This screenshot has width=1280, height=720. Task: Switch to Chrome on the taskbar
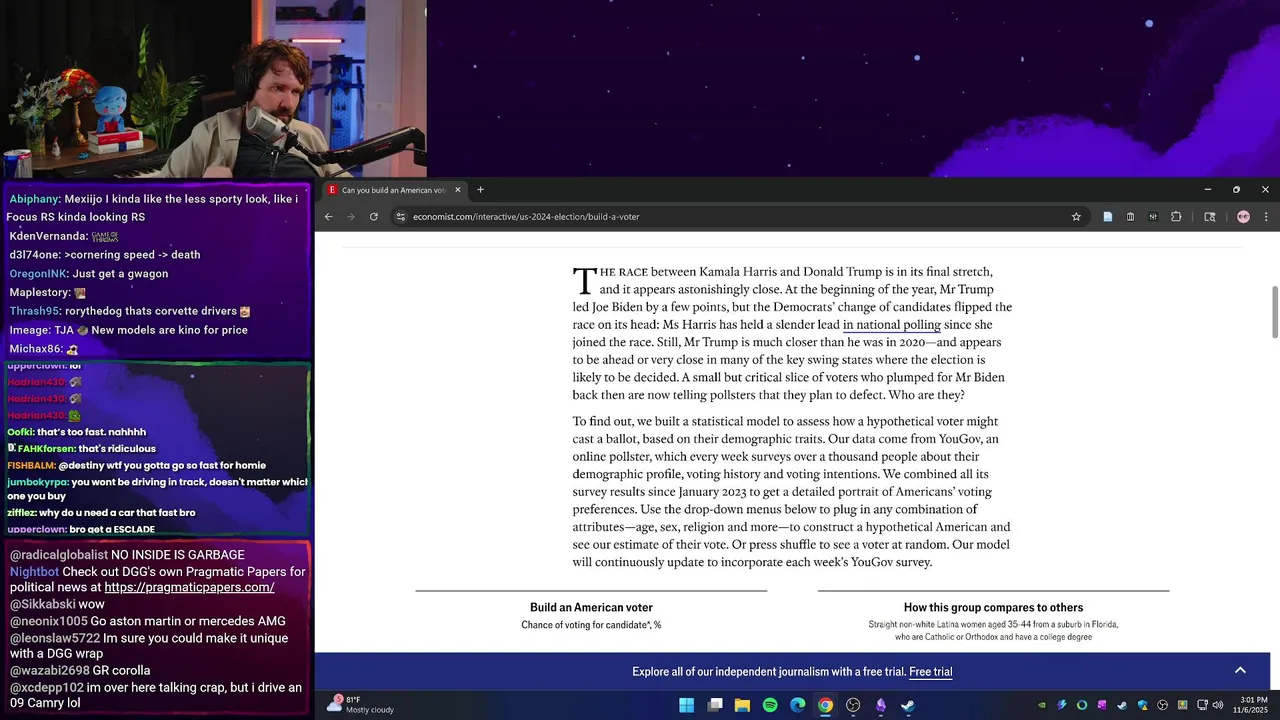pyautogui.click(x=825, y=705)
